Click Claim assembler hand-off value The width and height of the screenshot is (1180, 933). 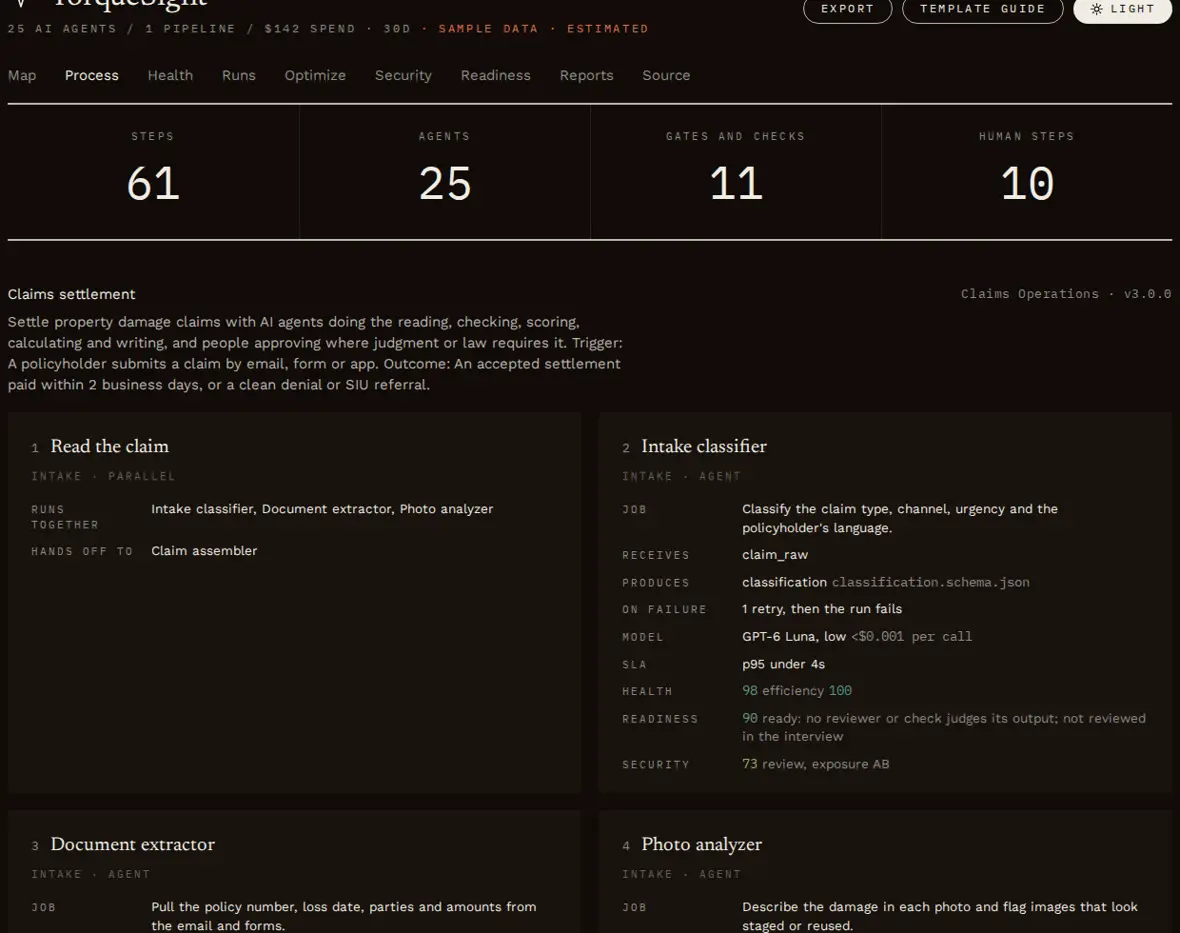(x=204, y=551)
